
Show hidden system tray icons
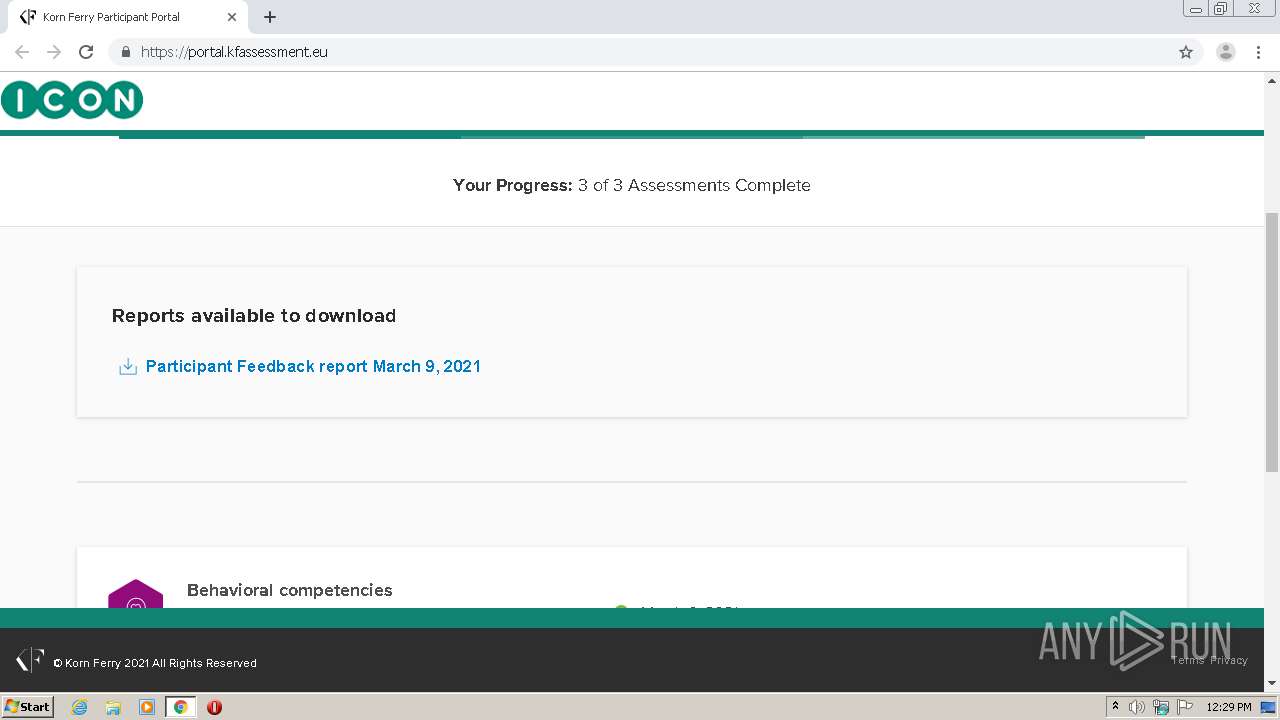[1116, 707]
